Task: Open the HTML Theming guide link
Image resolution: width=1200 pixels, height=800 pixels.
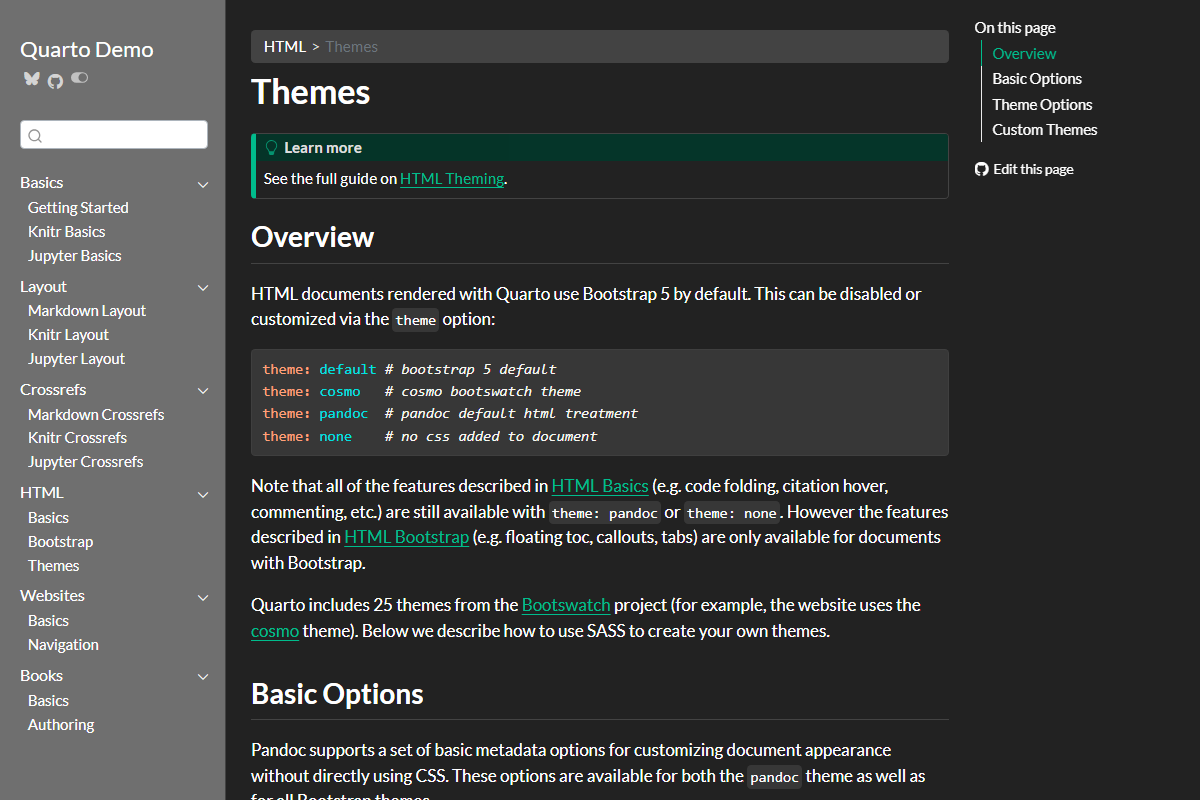Action: (451, 178)
